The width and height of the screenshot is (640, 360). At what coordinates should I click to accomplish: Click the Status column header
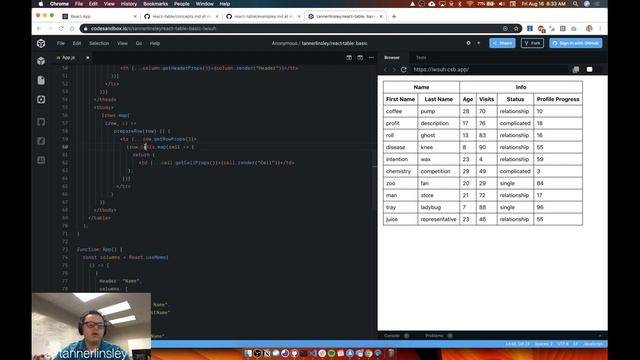tap(515, 99)
